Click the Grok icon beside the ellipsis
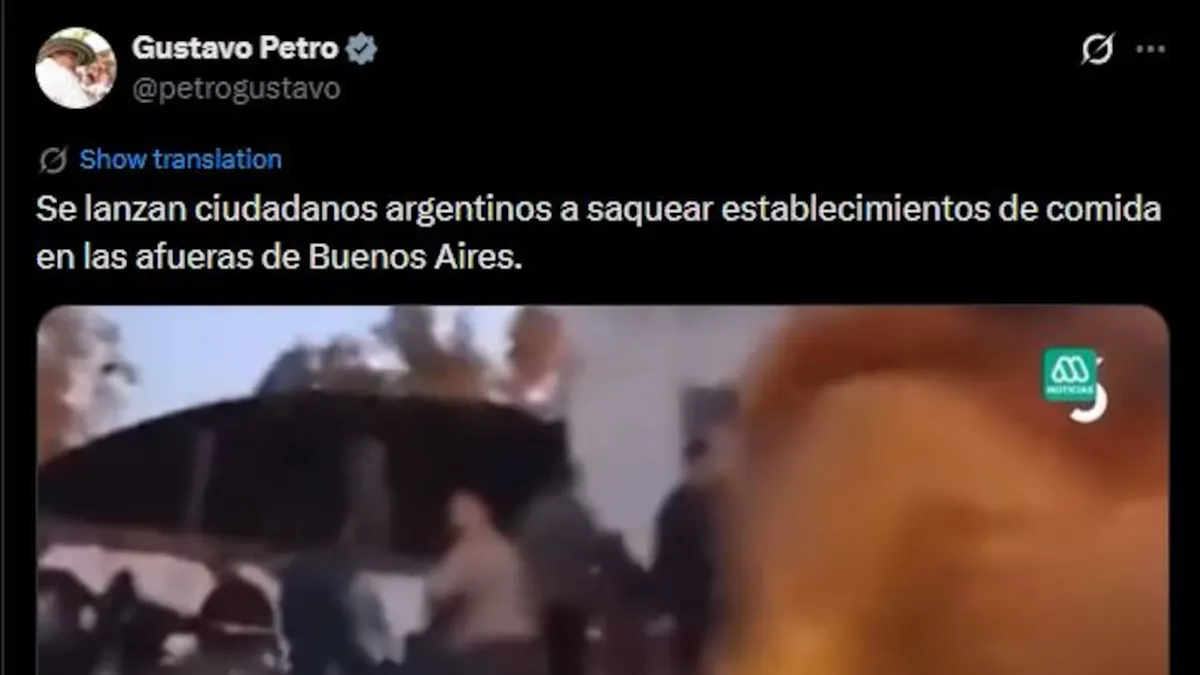 point(1097,49)
